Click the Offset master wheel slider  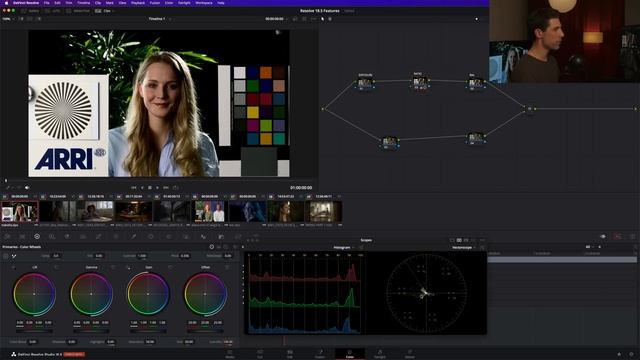[205, 331]
